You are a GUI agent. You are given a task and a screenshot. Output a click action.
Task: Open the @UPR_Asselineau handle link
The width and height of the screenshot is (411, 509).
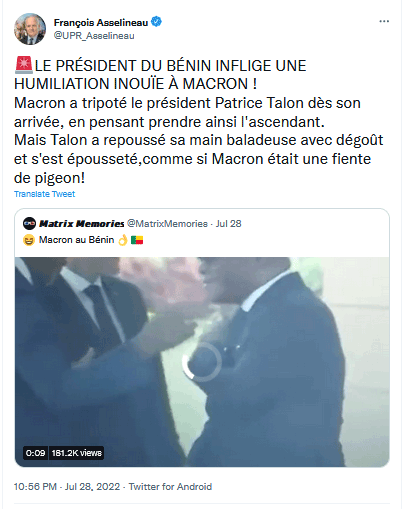(x=94, y=36)
